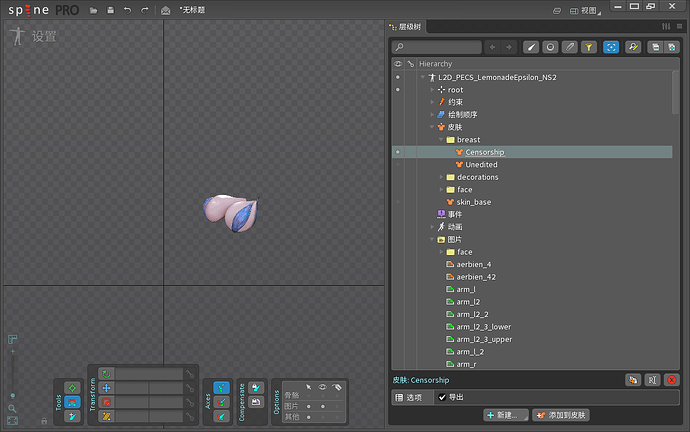Select the Weights tool in Tools panel
This screenshot has width=690, height=432.
pyautogui.click(x=72, y=402)
